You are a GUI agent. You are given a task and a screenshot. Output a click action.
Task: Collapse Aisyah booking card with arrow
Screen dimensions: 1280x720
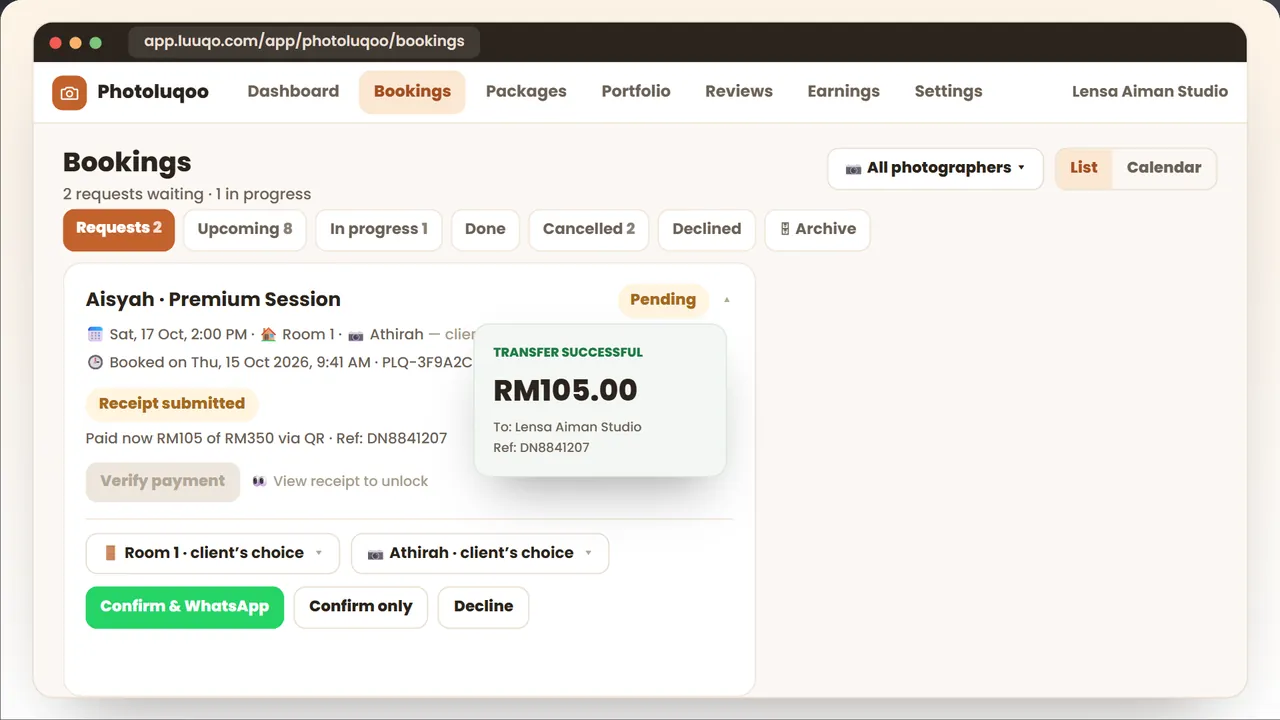pos(727,300)
